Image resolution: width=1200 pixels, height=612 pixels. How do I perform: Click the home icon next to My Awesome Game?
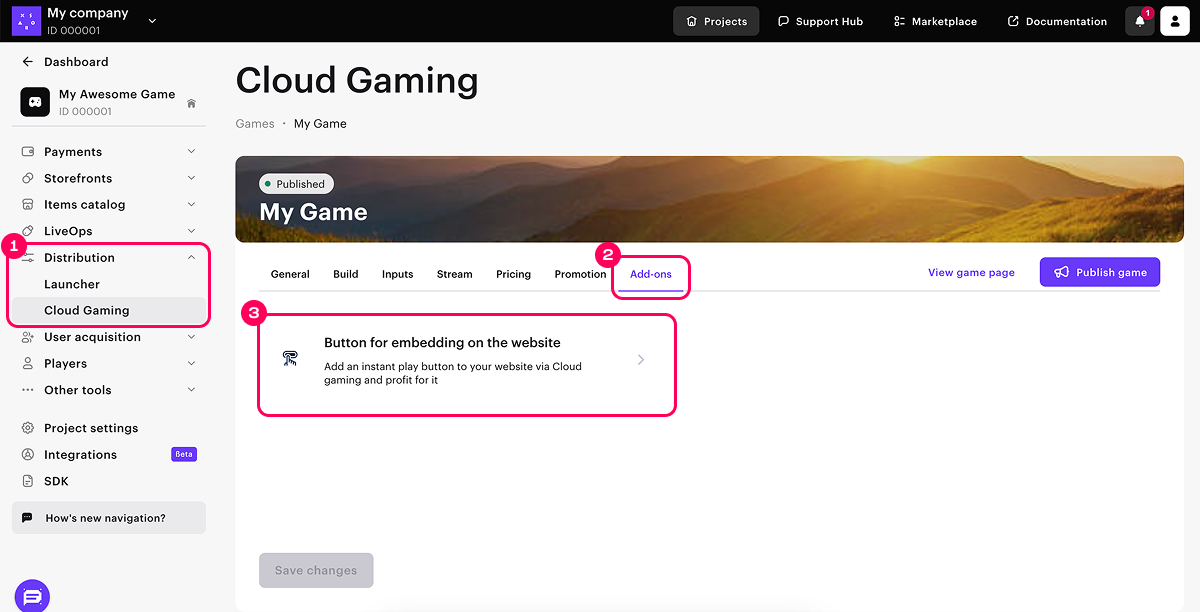click(191, 103)
